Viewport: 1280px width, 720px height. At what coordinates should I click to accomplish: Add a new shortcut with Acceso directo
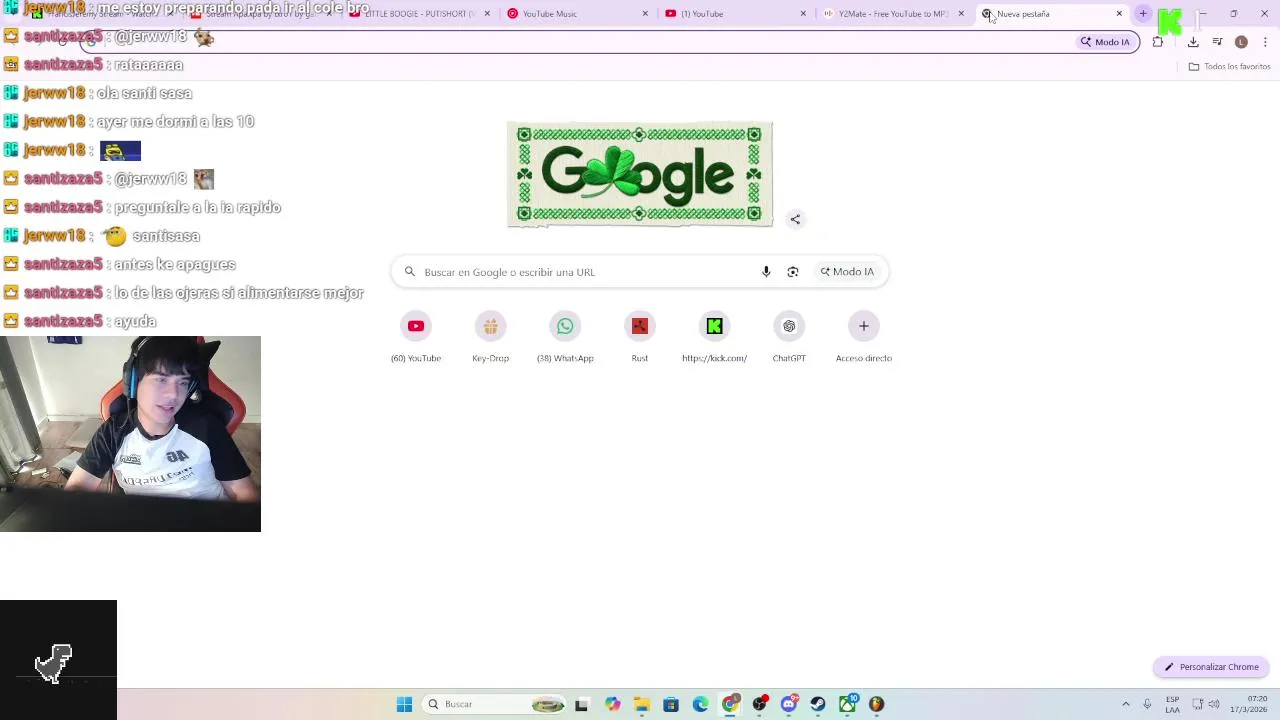[x=864, y=338]
